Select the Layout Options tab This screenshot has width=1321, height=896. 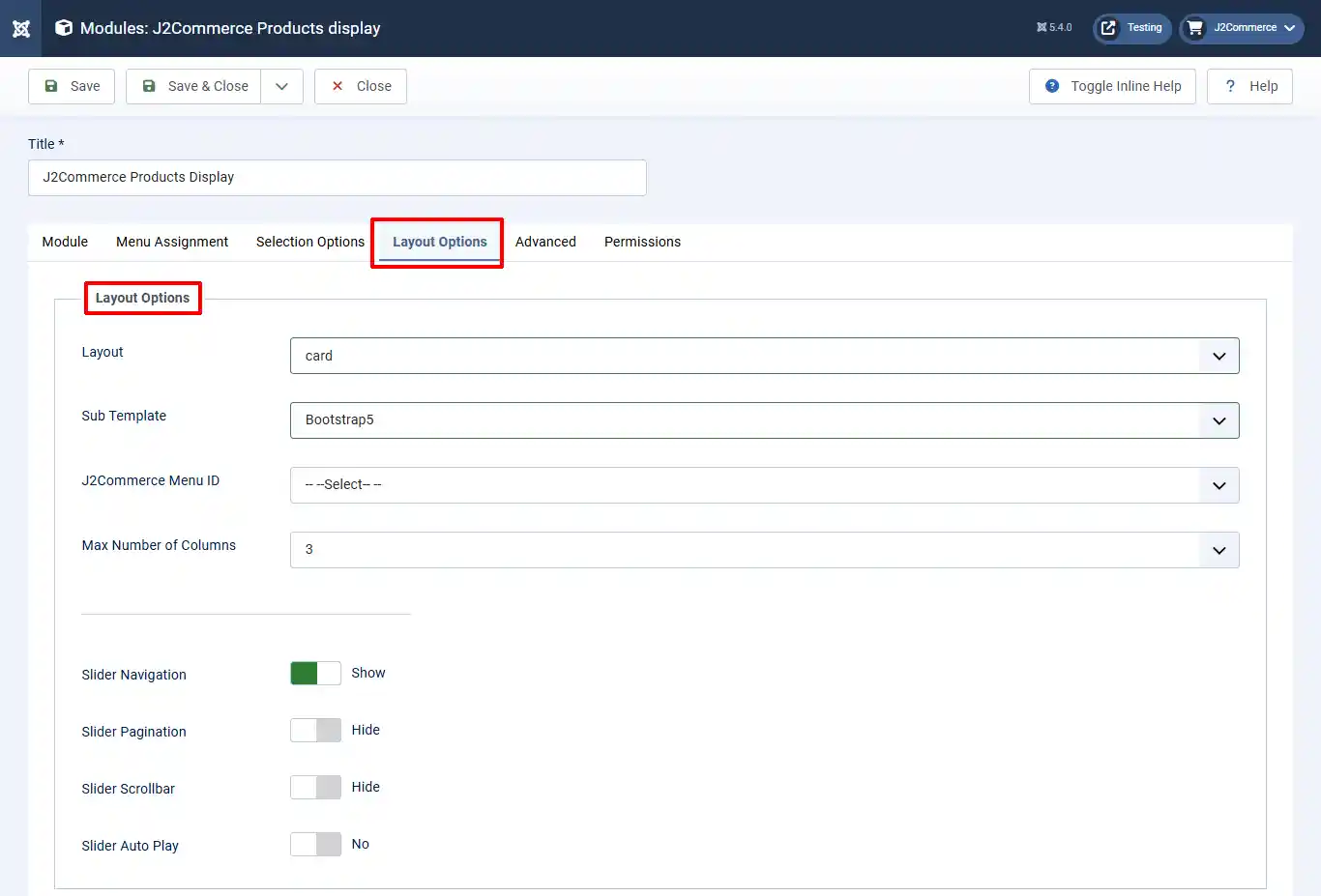pyautogui.click(x=440, y=242)
